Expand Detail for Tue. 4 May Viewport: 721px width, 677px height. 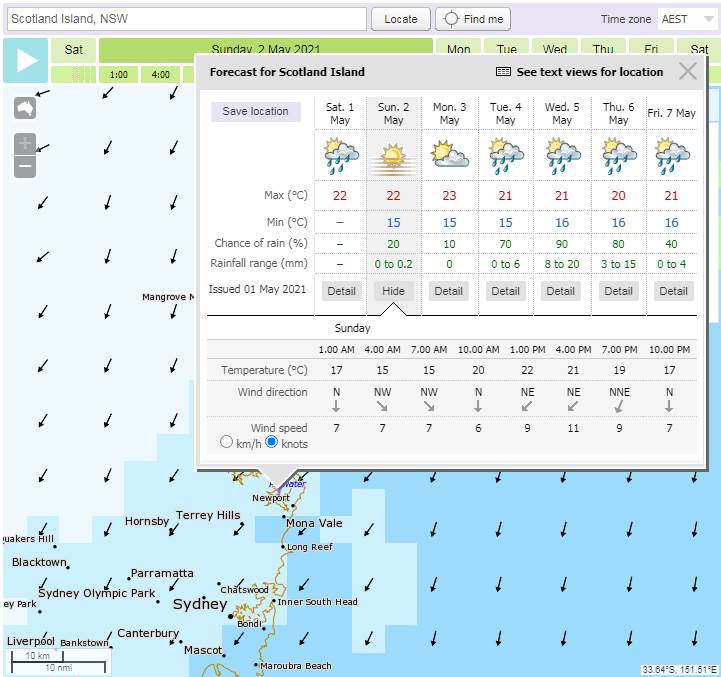pos(506,291)
